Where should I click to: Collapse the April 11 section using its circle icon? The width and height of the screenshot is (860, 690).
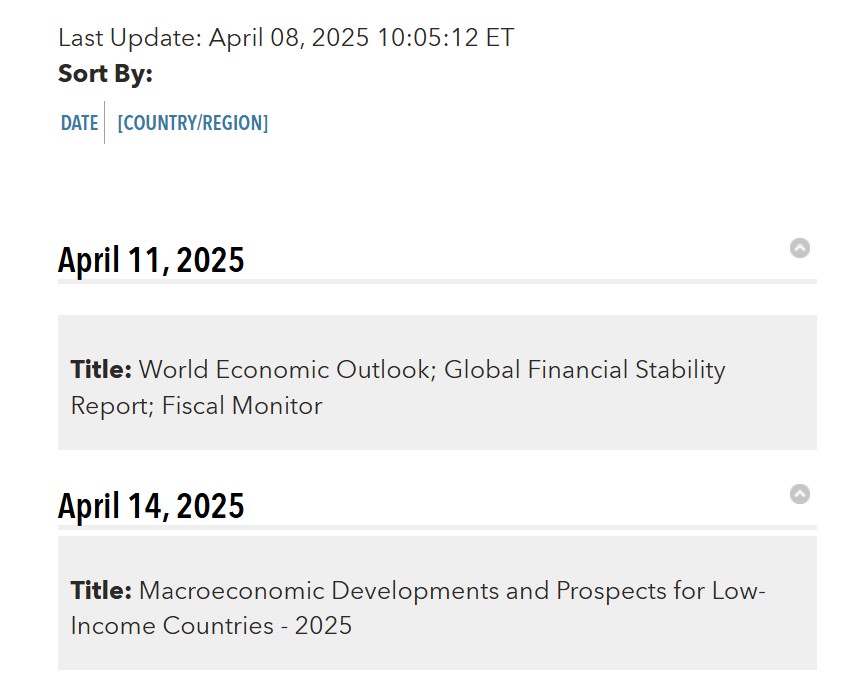coord(799,249)
